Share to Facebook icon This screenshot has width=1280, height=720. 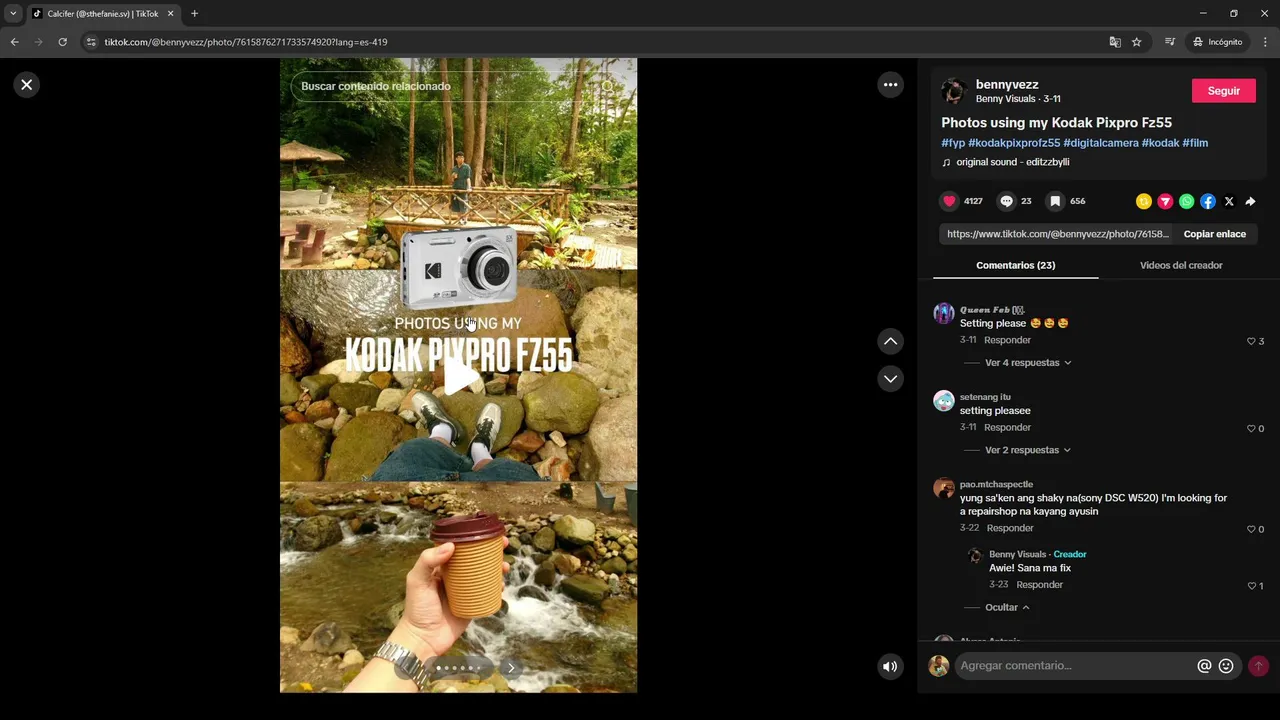pyautogui.click(x=1208, y=201)
